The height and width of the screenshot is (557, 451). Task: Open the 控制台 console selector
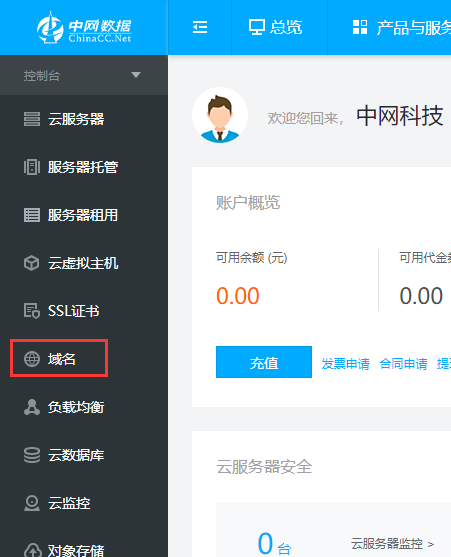[x=84, y=75]
